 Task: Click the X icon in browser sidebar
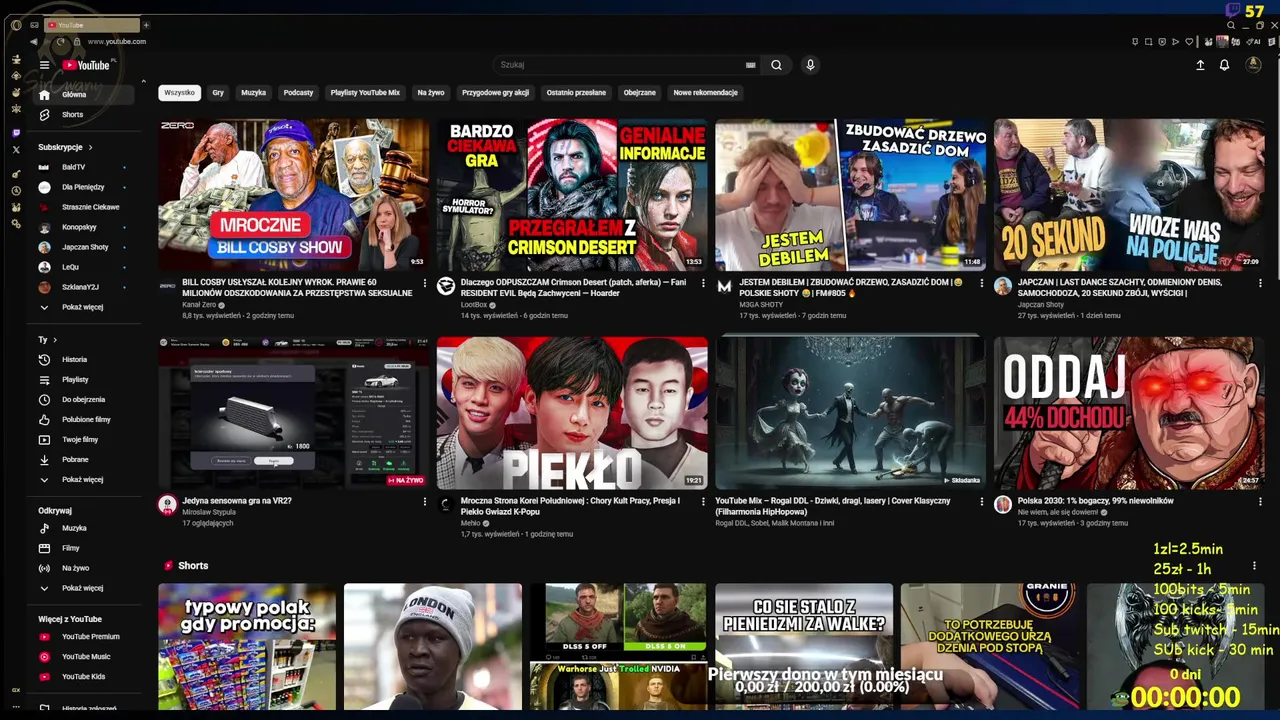(x=16, y=150)
